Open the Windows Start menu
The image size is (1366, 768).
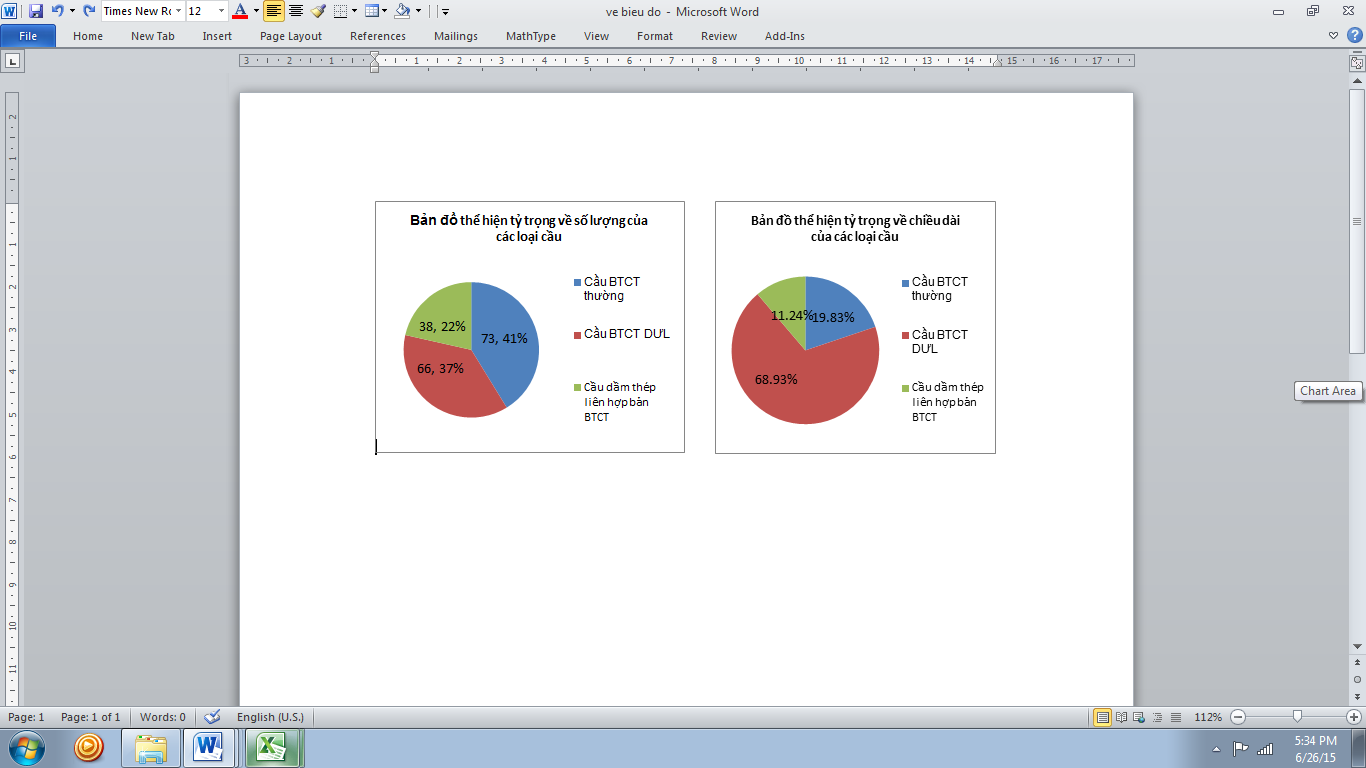click(27, 747)
